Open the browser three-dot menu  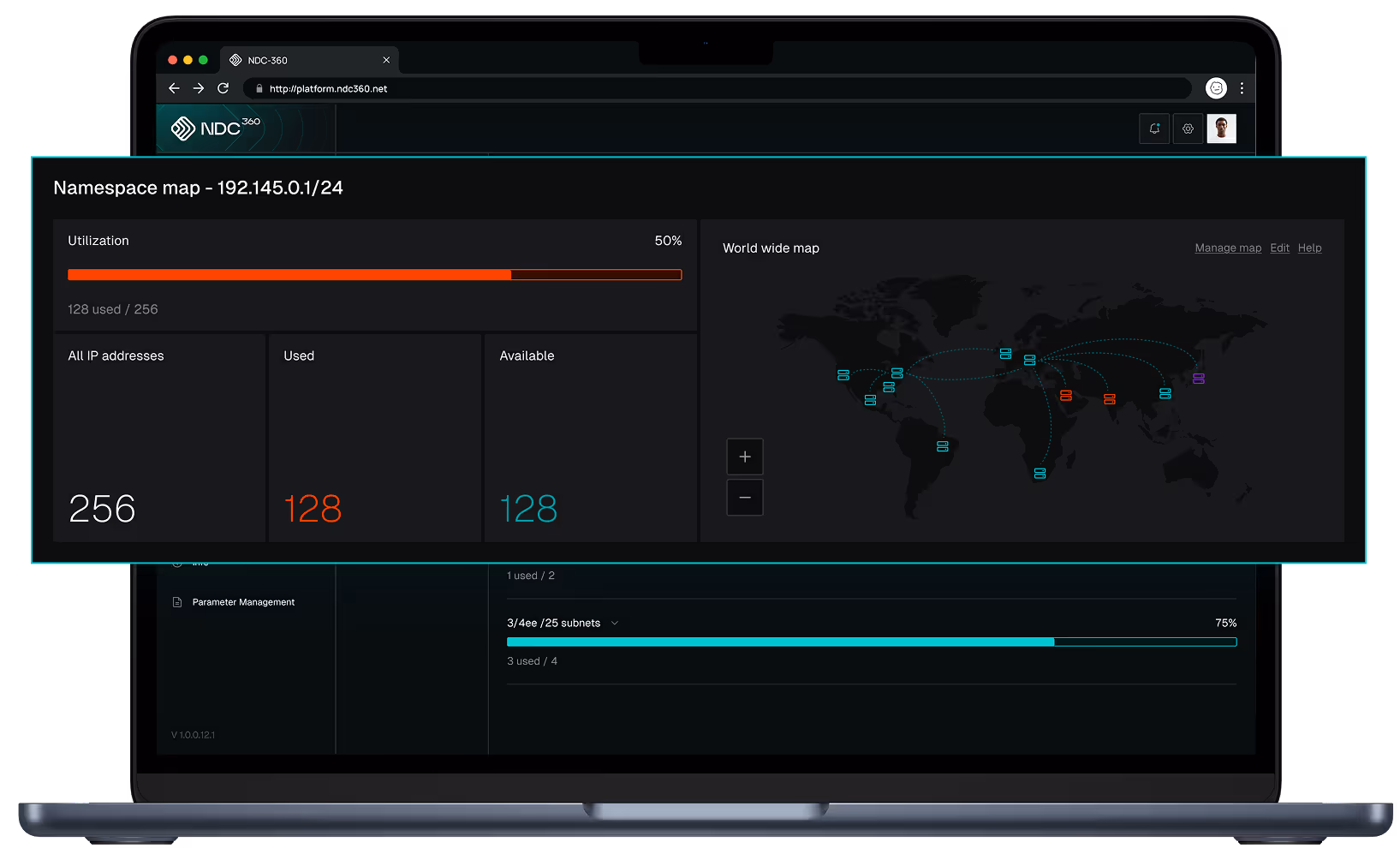(1242, 87)
